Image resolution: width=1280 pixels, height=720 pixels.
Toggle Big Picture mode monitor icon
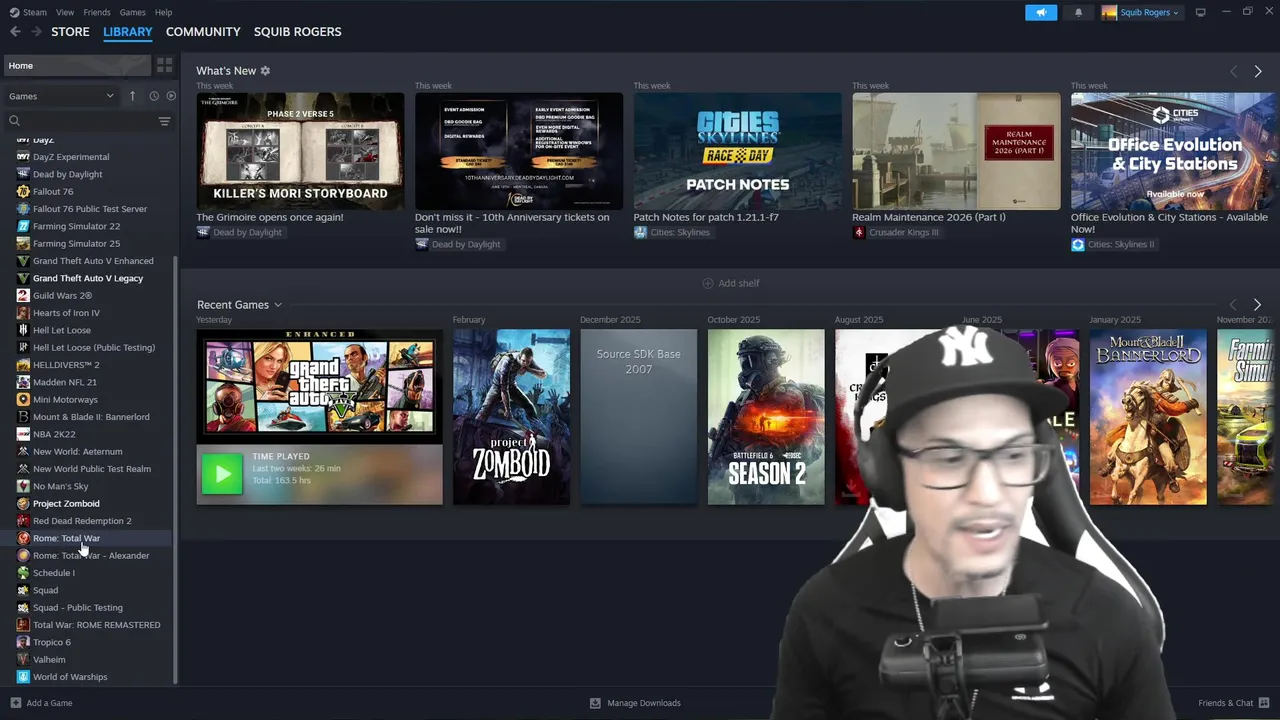coord(1200,12)
